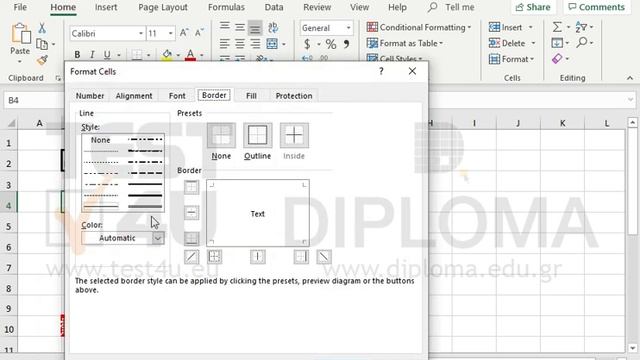Click the Comments button
Viewport: 640px width, 360px height.
click(597, 7)
